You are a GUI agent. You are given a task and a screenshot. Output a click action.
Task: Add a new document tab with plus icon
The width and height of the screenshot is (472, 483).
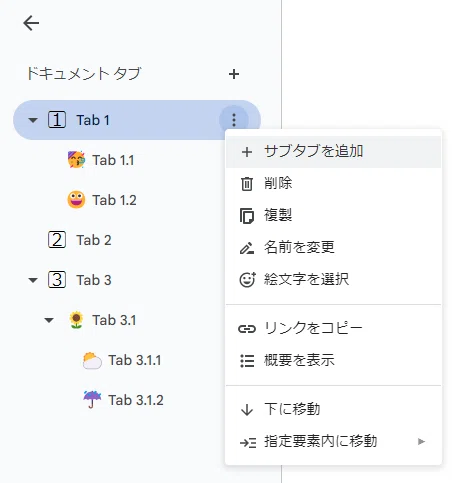(234, 74)
